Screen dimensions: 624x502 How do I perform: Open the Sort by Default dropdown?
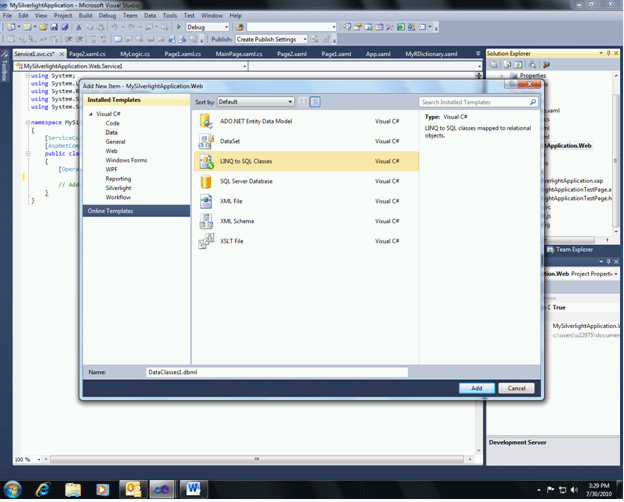[255, 102]
